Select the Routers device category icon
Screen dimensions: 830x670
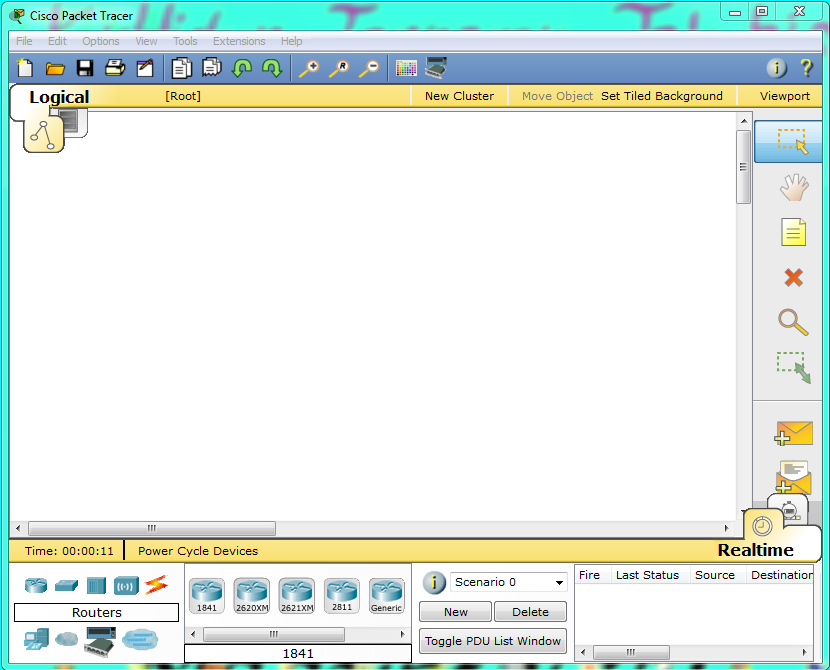36,585
